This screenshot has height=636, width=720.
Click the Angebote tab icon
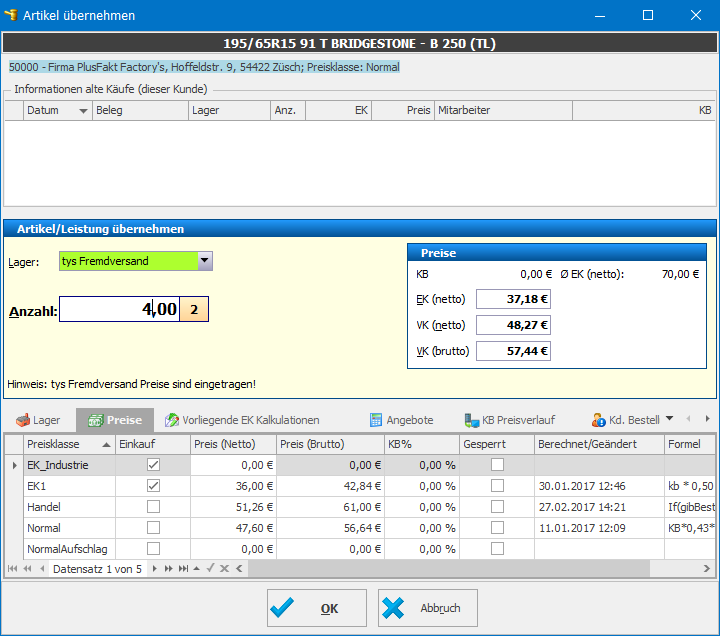[376, 420]
